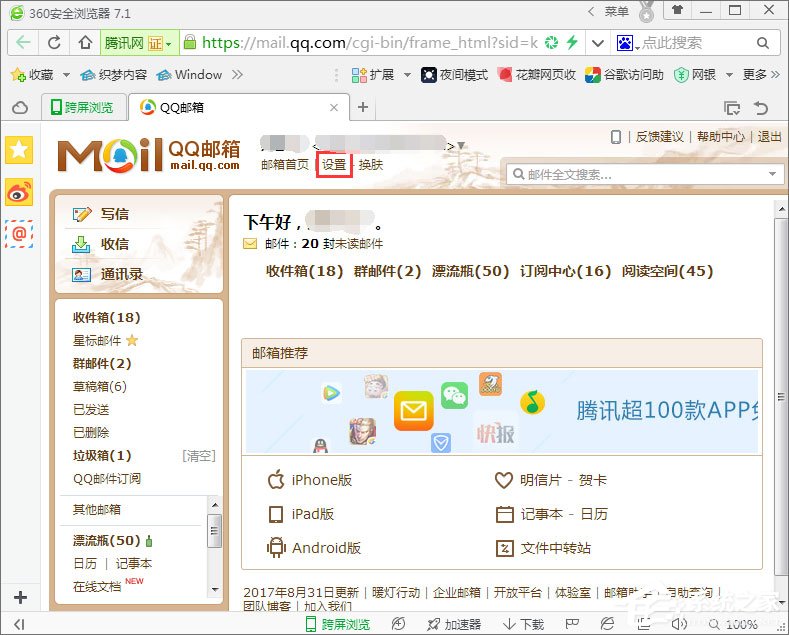Click the sound speaker icon in status bar
The height and width of the screenshot is (635, 789).
click(679, 624)
